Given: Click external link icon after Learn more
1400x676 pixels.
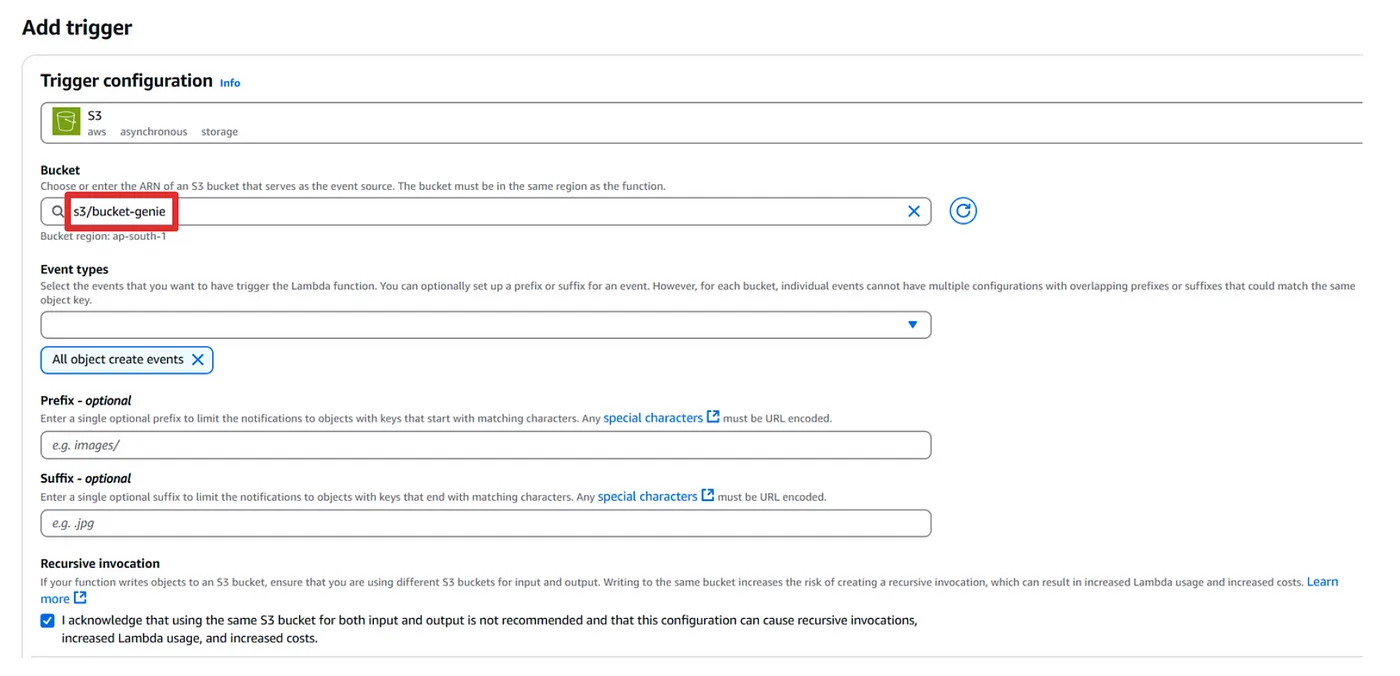Looking at the screenshot, I should click(x=80, y=598).
